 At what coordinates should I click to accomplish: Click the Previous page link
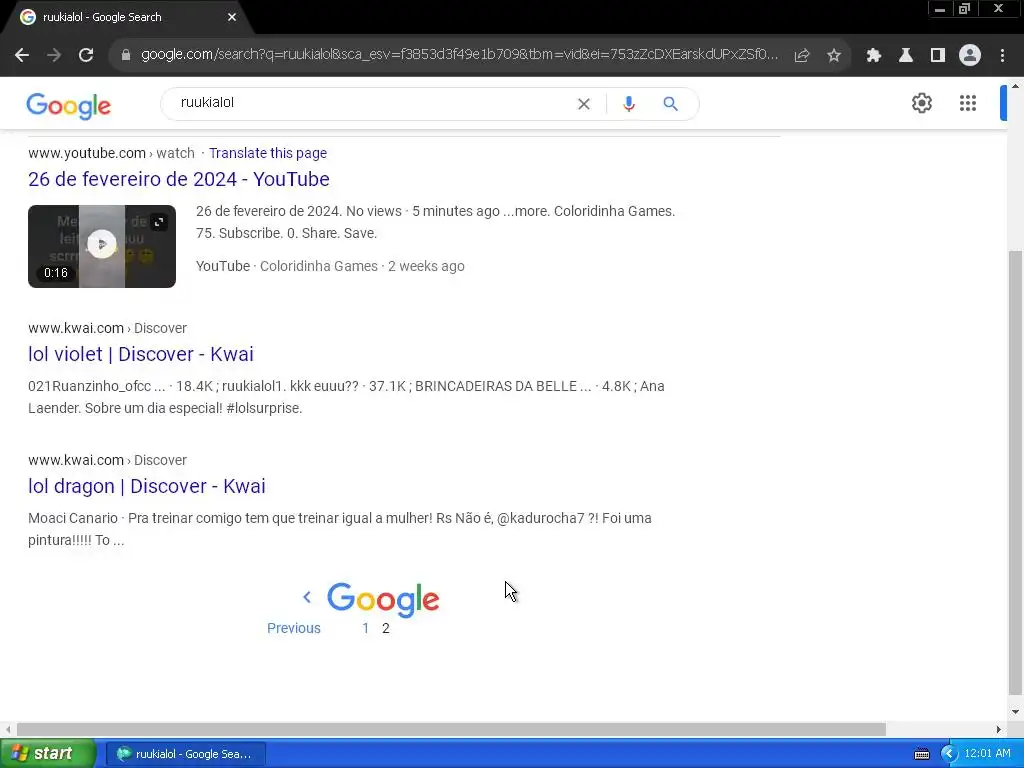coord(294,628)
